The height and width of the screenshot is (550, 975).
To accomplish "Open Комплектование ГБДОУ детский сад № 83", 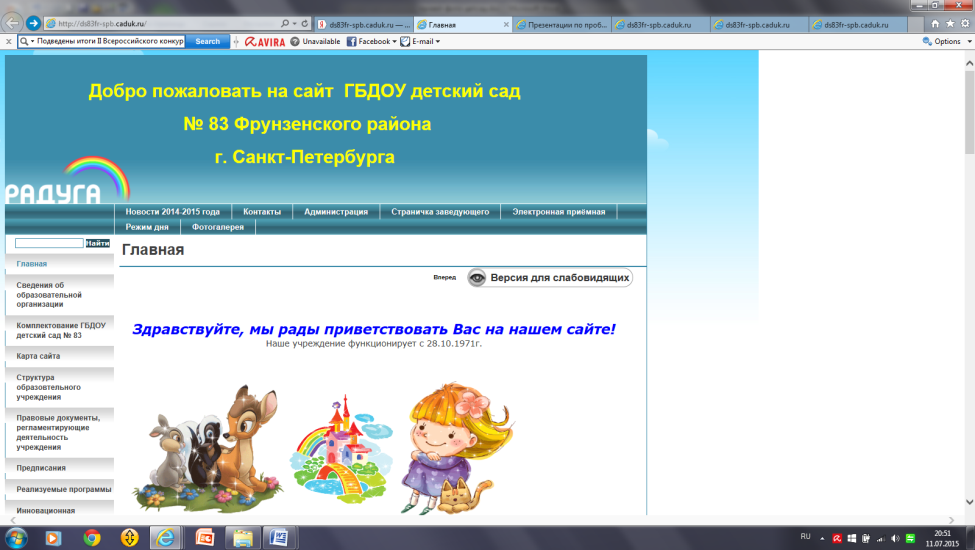I will point(61,330).
